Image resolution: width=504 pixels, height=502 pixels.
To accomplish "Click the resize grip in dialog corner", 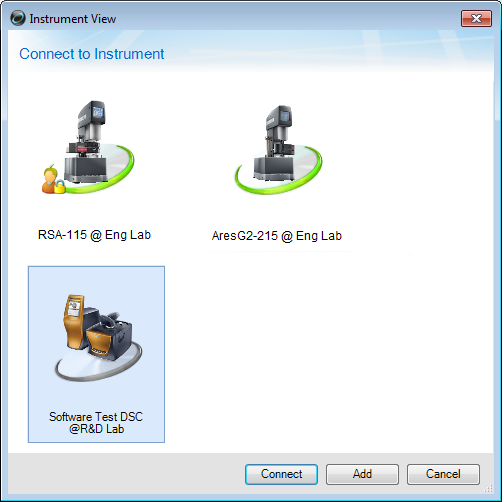I will (488, 489).
